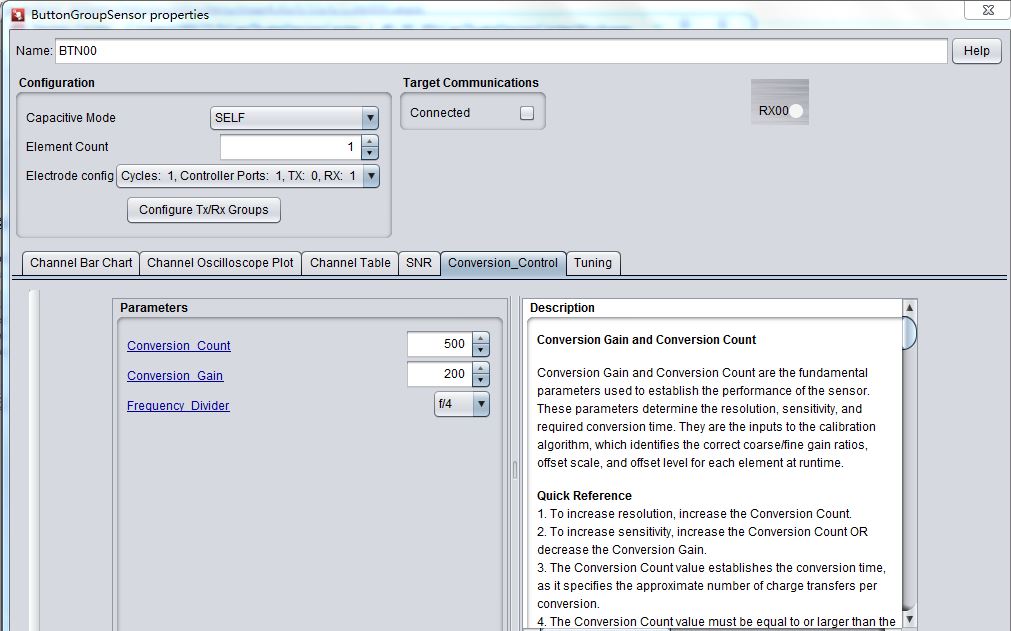The width and height of the screenshot is (1011, 631).
Task: Increment Conversion Count spinner up arrow
Action: (x=481, y=338)
